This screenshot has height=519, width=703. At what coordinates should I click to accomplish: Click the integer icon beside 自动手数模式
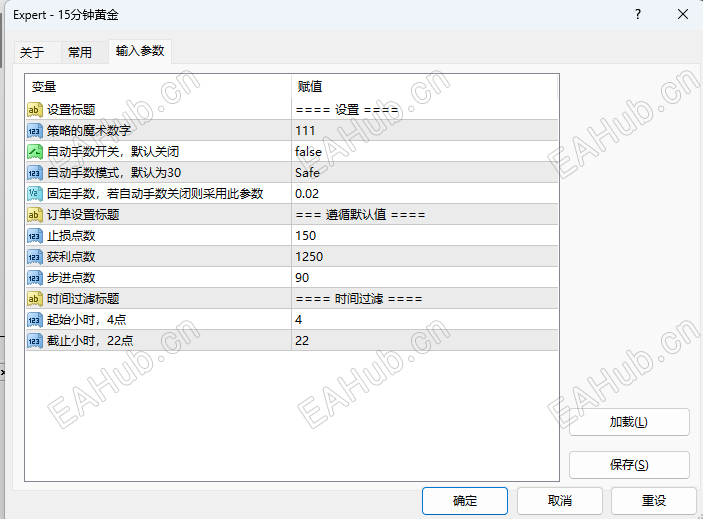pos(35,173)
